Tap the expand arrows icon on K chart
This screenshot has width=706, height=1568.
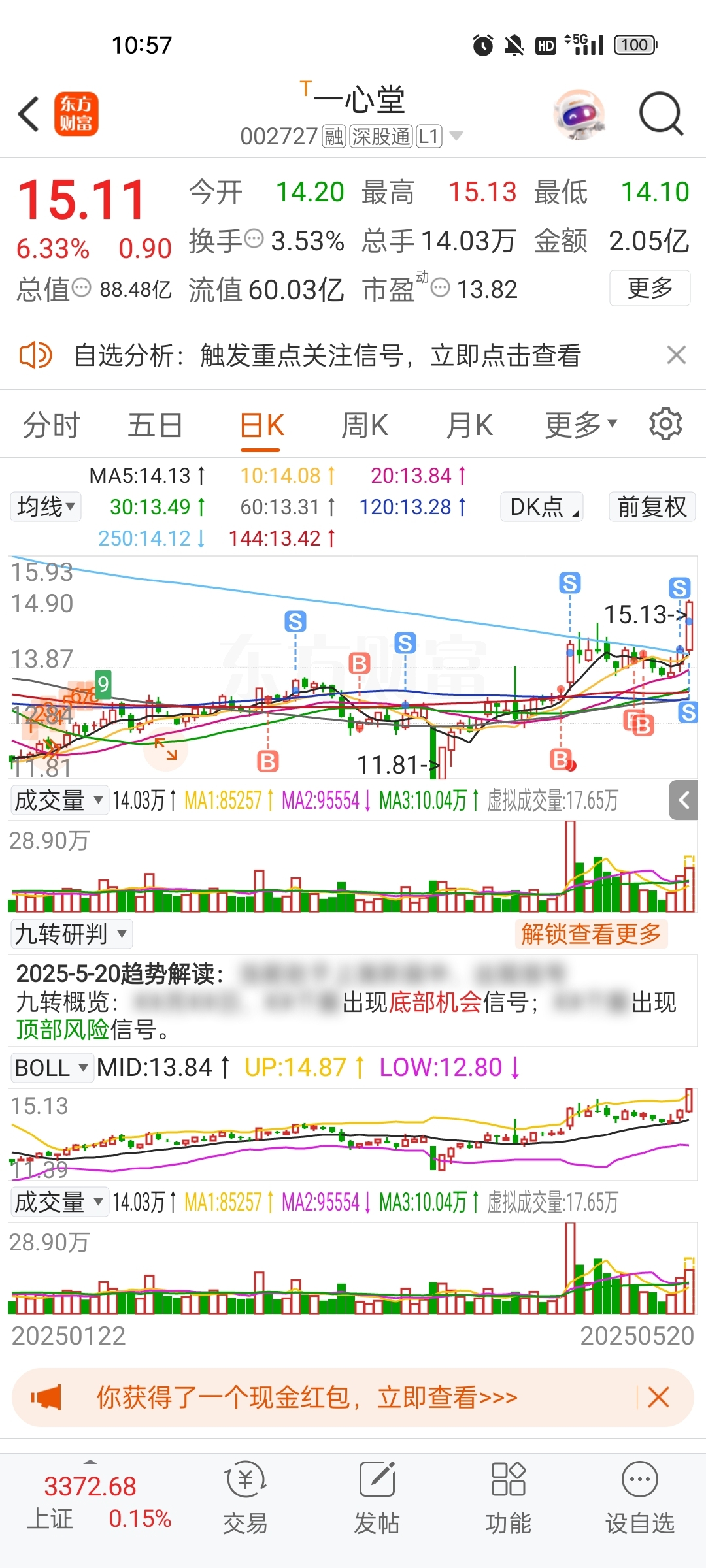click(x=165, y=749)
